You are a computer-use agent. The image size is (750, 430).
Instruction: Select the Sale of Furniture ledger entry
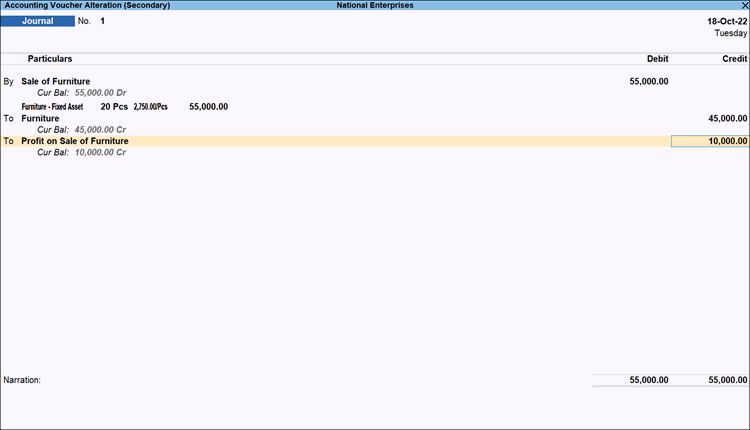70,81
